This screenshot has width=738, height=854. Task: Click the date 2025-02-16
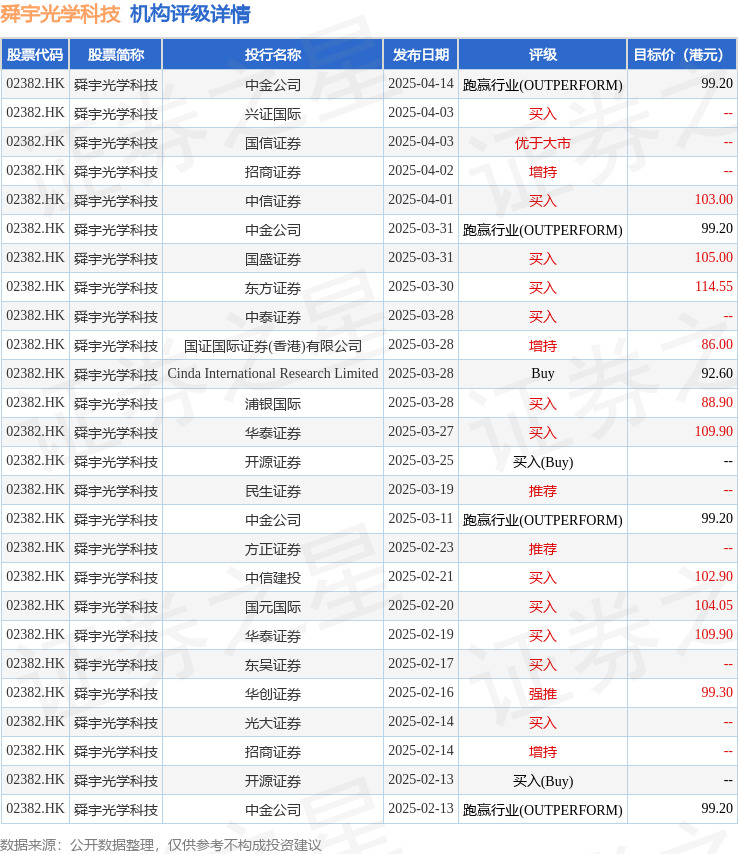click(x=421, y=692)
